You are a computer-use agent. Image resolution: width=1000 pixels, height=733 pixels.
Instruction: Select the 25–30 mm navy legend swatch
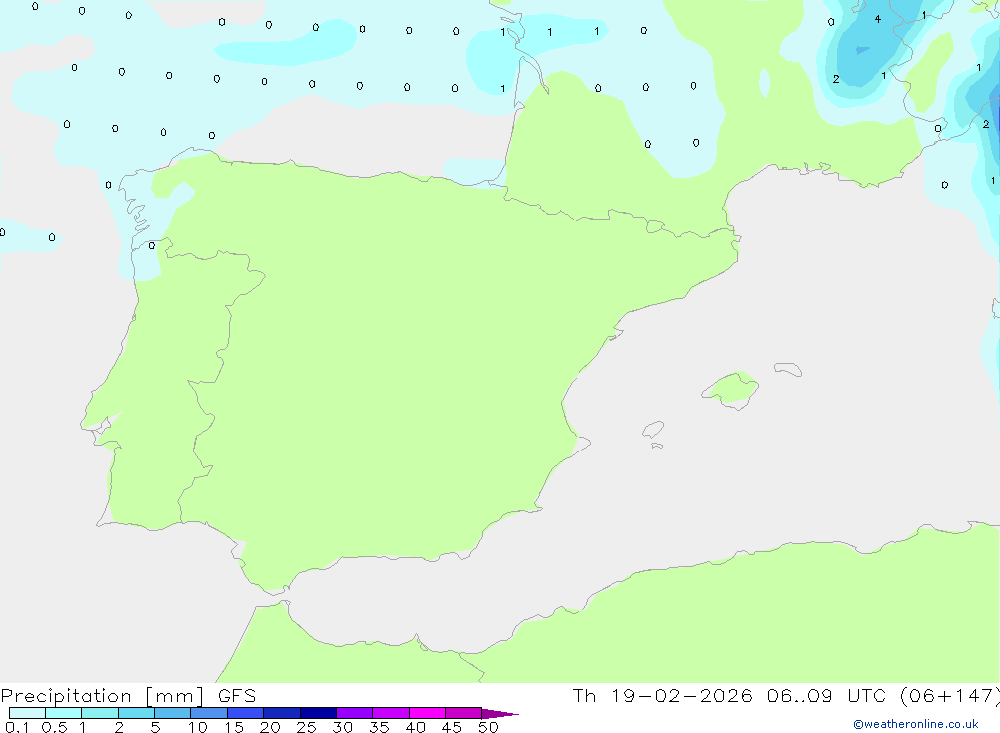pyautogui.click(x=318, y=713)
